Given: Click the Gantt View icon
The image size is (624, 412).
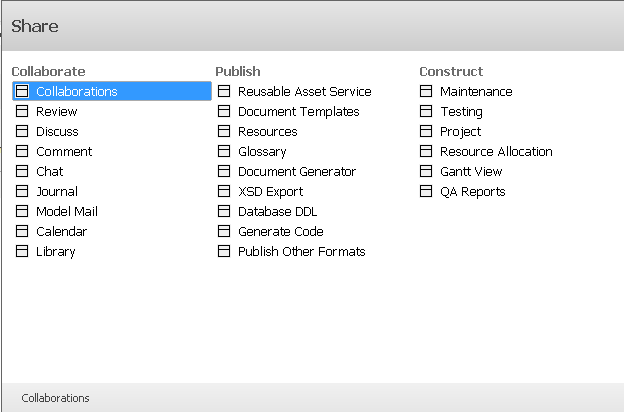Looking at the screenshot, I should click(426, 172).
